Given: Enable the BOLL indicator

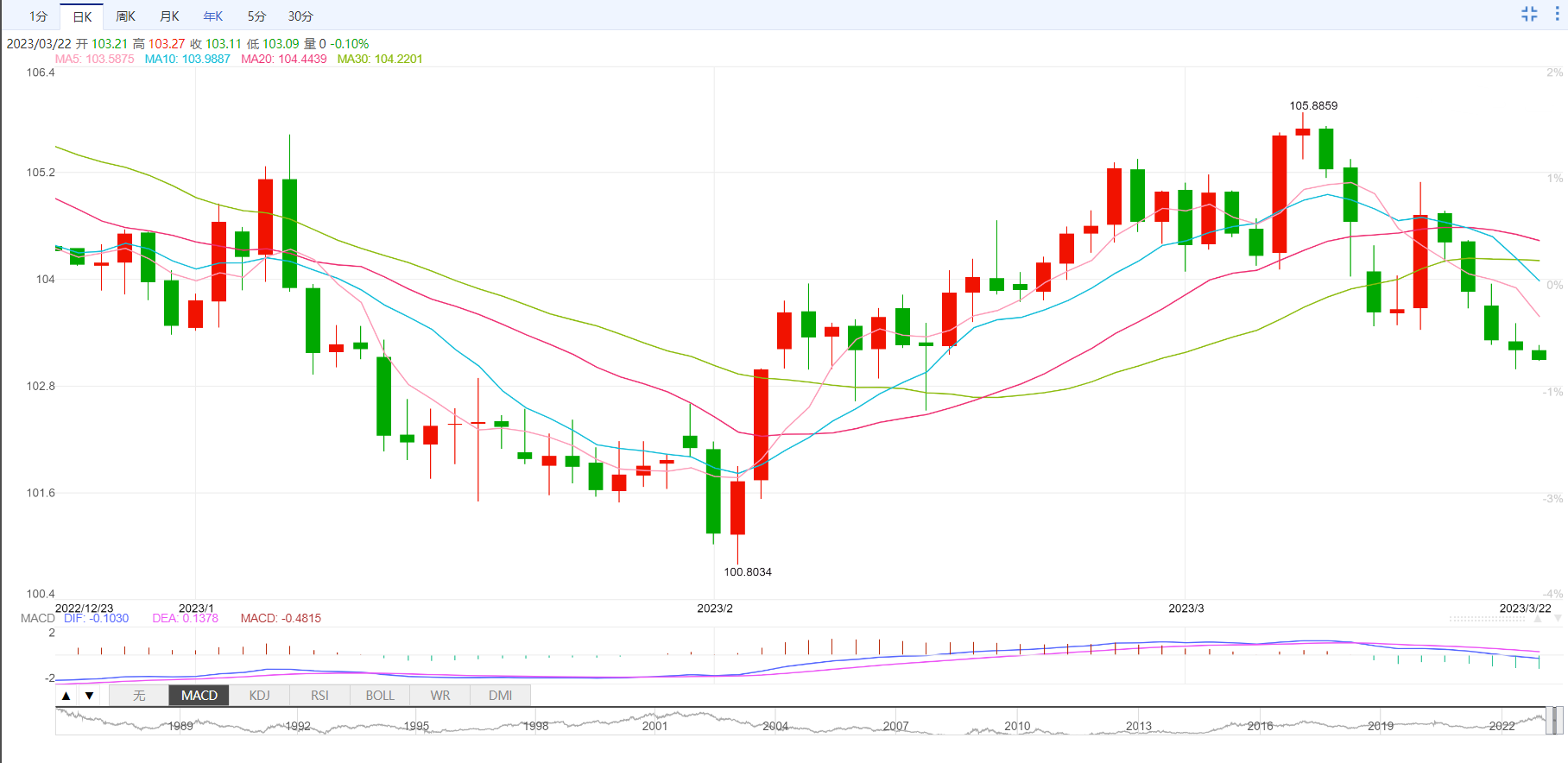Looking at the screenshot, I should pyautogui.click(x=380, y=696).
